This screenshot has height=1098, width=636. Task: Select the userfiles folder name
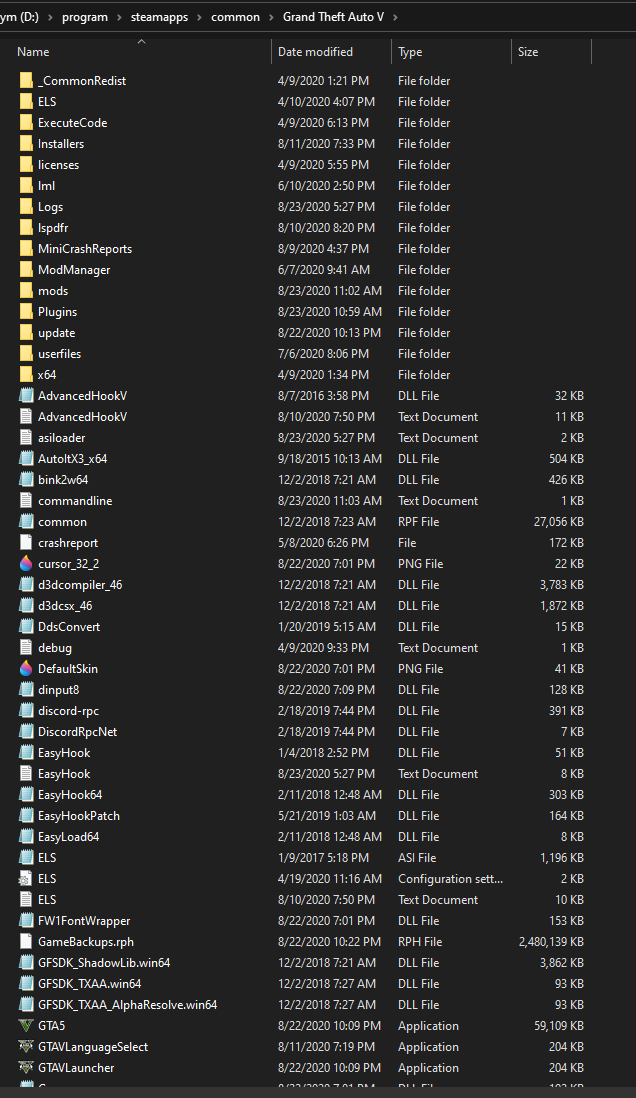(x=60, y=354)
